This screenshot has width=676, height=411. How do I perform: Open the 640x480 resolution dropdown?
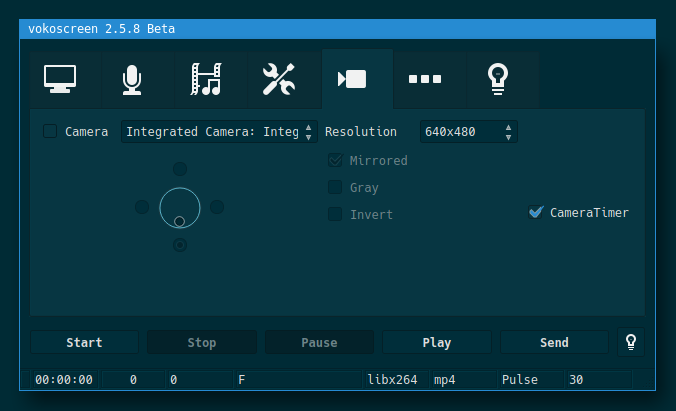(469, 132)
